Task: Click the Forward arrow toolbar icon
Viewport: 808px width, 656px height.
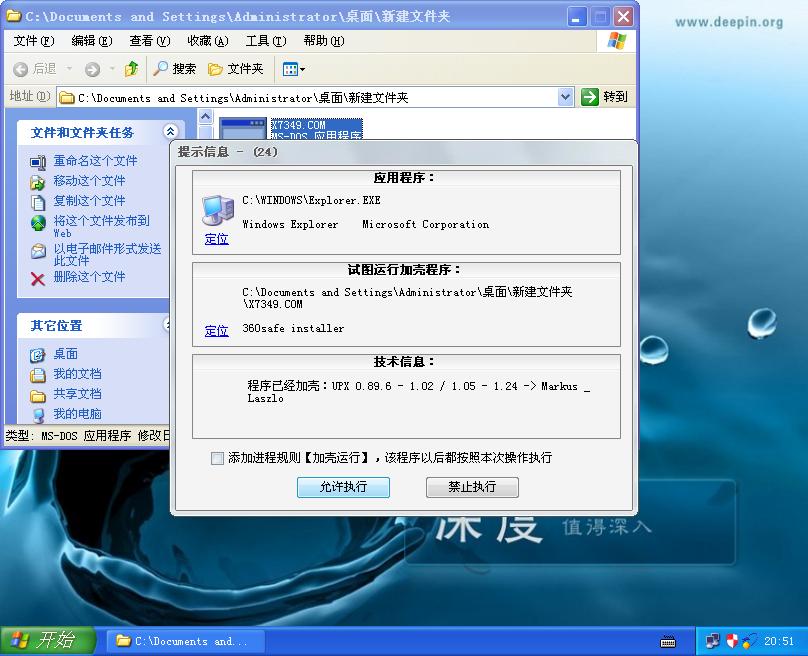Action: tap(92, 69)
